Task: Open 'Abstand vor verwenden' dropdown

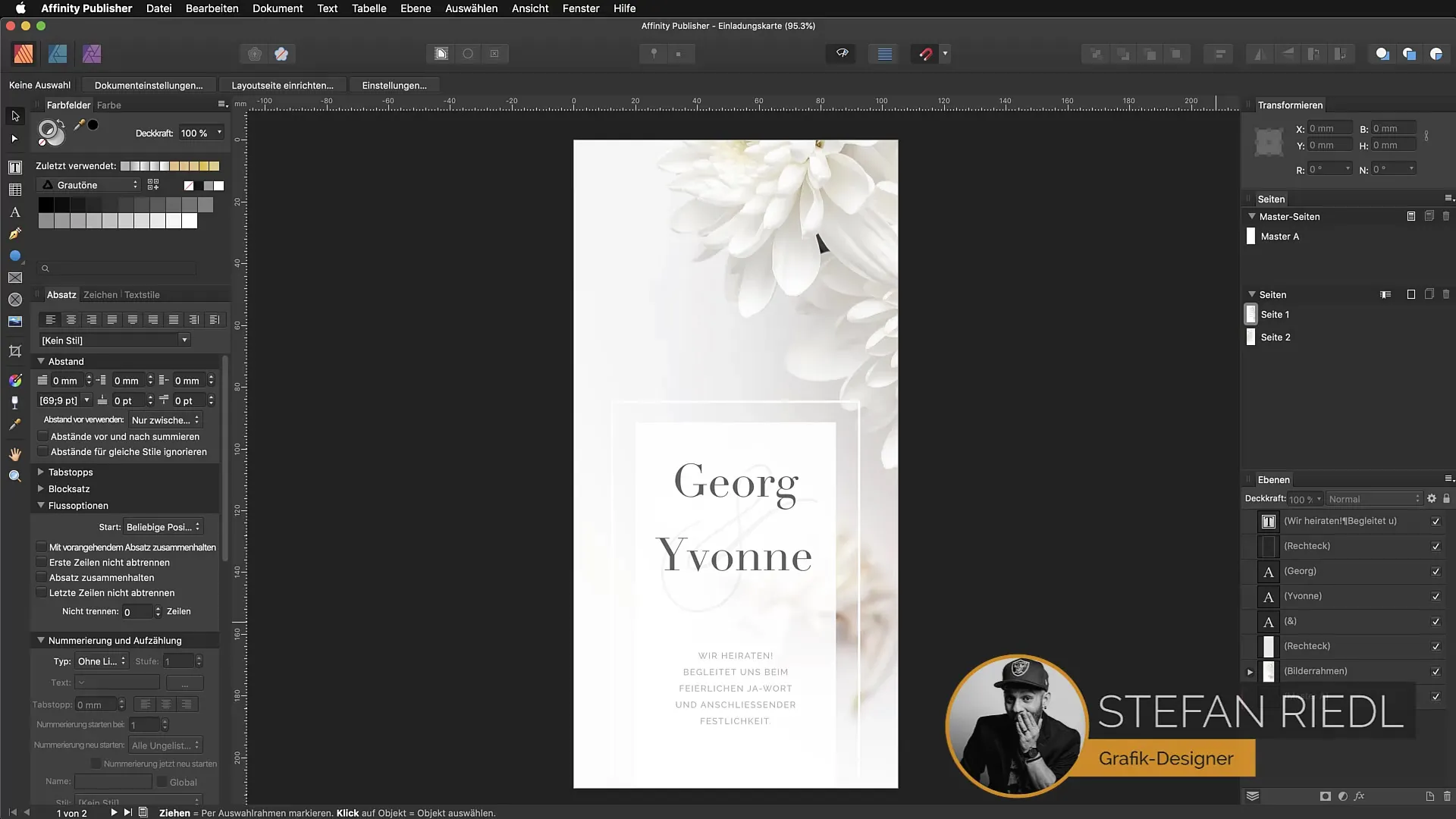Action: tap(165, 419)
